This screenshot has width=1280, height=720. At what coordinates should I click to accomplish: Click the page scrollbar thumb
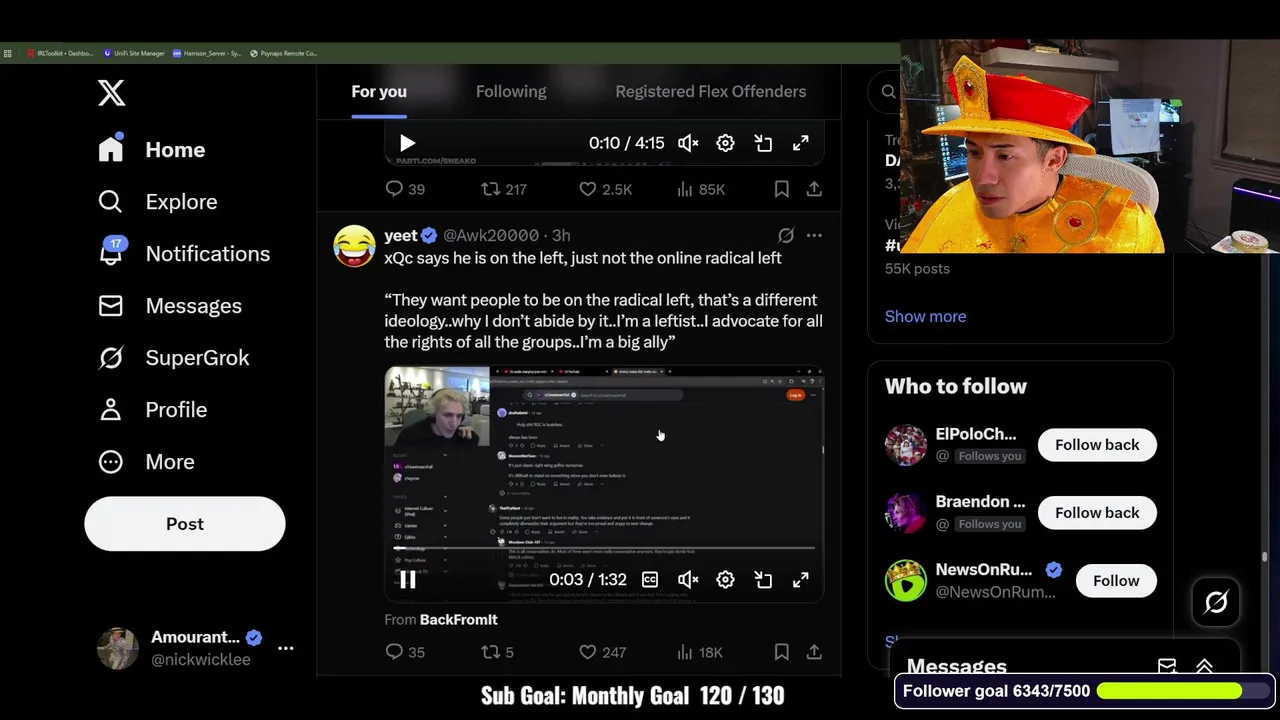pos(1265,556)
